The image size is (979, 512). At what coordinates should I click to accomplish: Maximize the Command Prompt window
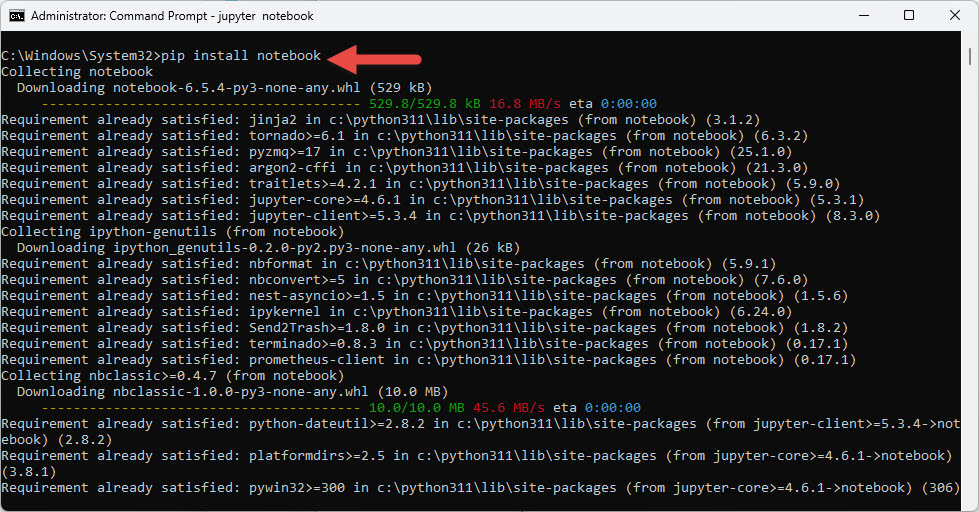pyautogui.click(x=909, y=16)
